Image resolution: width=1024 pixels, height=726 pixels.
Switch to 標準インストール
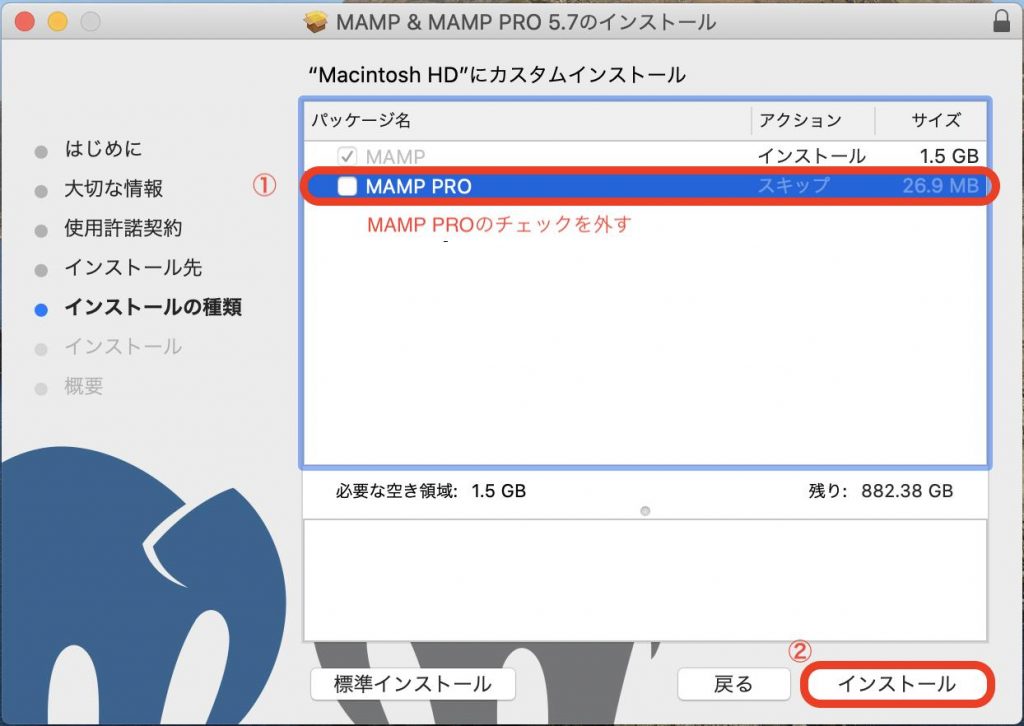point(413,684)
